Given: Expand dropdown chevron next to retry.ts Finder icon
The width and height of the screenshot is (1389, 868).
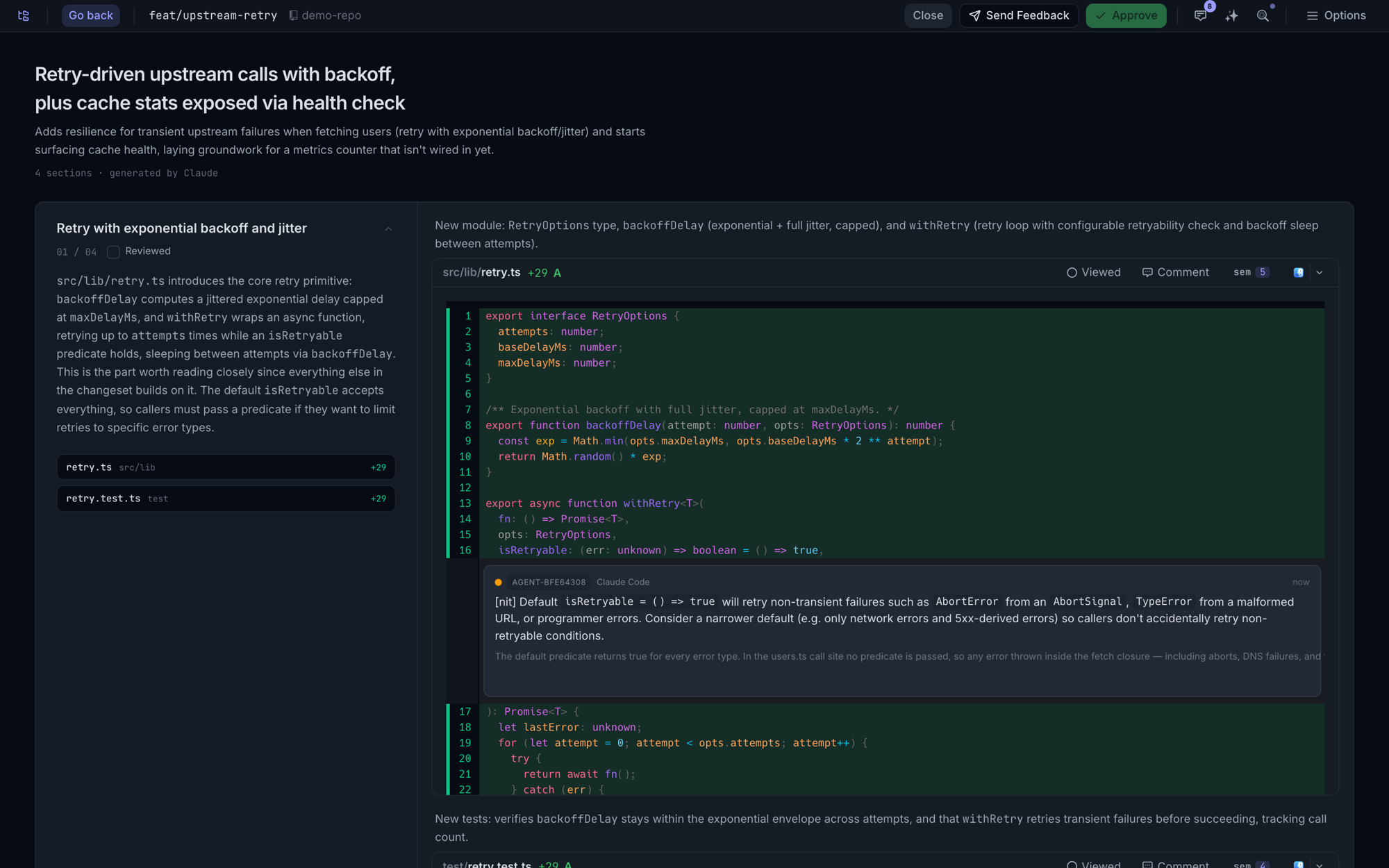Looking at the screenshot, I should coord(1320,272).
